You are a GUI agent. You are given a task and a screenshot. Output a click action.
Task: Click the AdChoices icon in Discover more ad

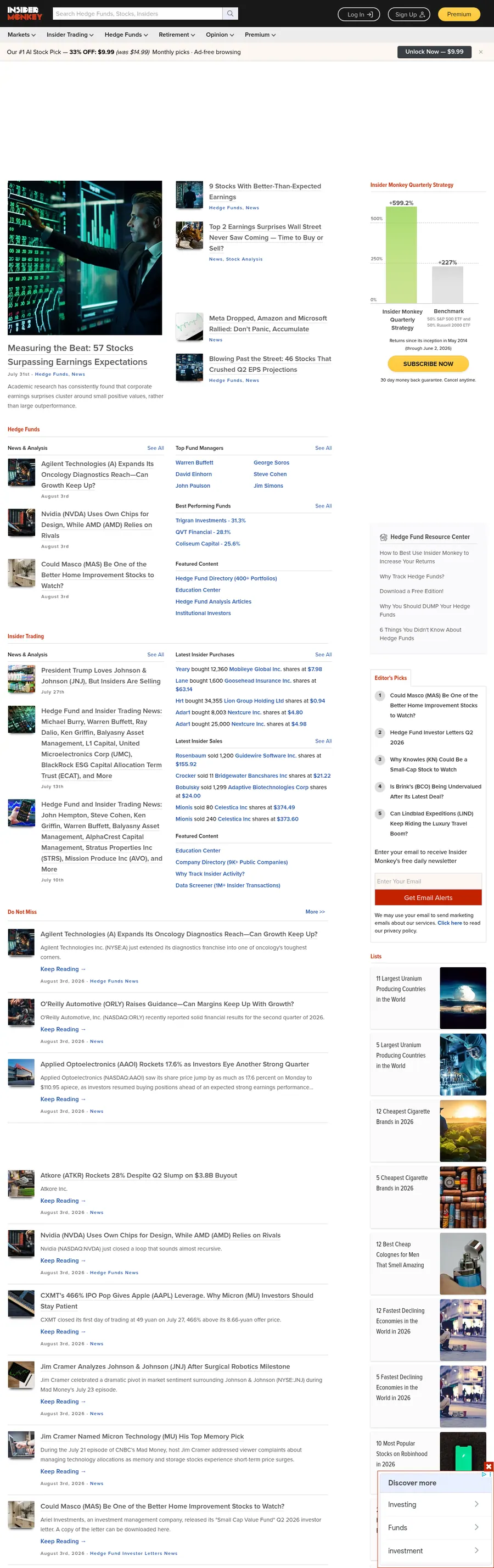[x=485, y=1474]
